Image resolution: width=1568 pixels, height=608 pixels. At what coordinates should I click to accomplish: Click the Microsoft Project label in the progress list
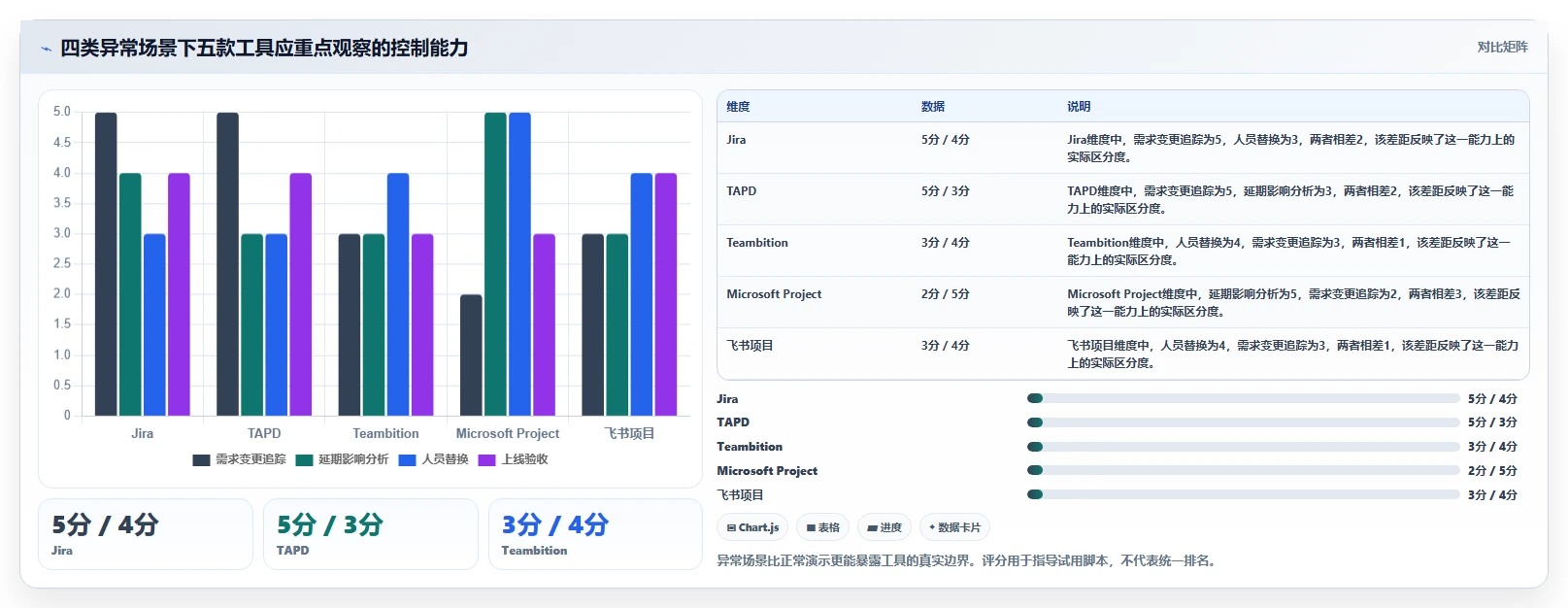(767, 471)
